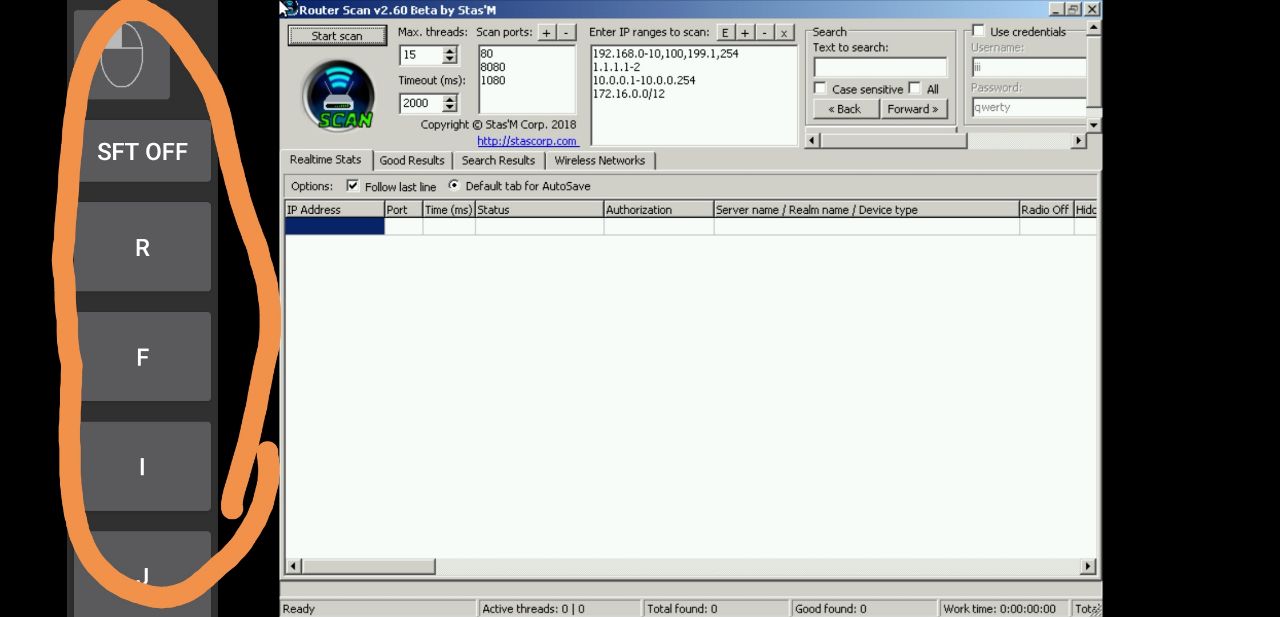Add an IP range with the plus button
Viewport: 1280px width, 617px height.
[745, 32]
